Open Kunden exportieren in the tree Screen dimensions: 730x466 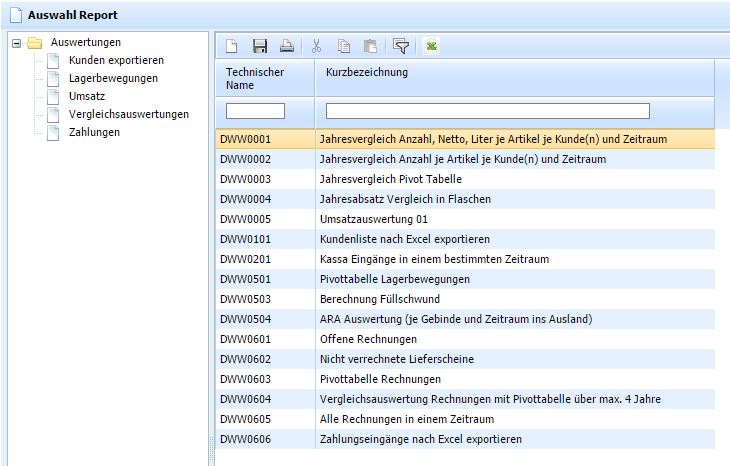[x=115, y=61]
